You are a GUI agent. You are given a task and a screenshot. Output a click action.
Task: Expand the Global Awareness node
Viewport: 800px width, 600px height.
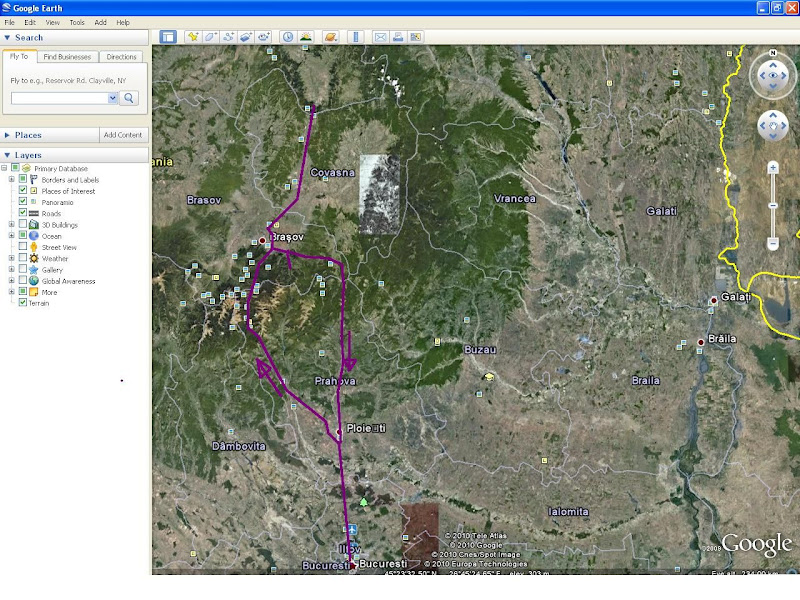[11, 280]
